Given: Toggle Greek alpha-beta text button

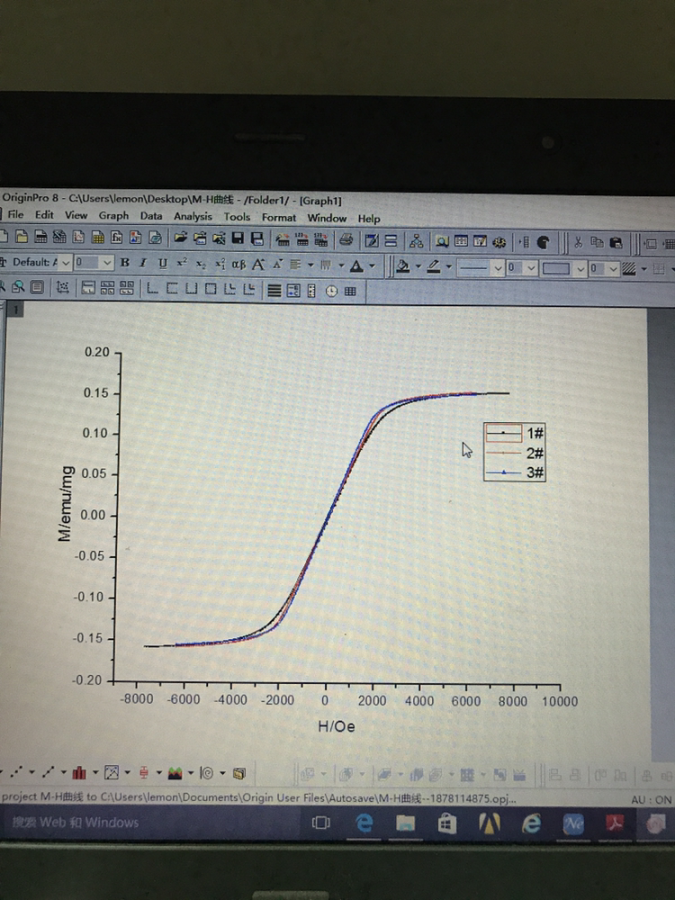Looking at the screenshot, I should [239, 265].
